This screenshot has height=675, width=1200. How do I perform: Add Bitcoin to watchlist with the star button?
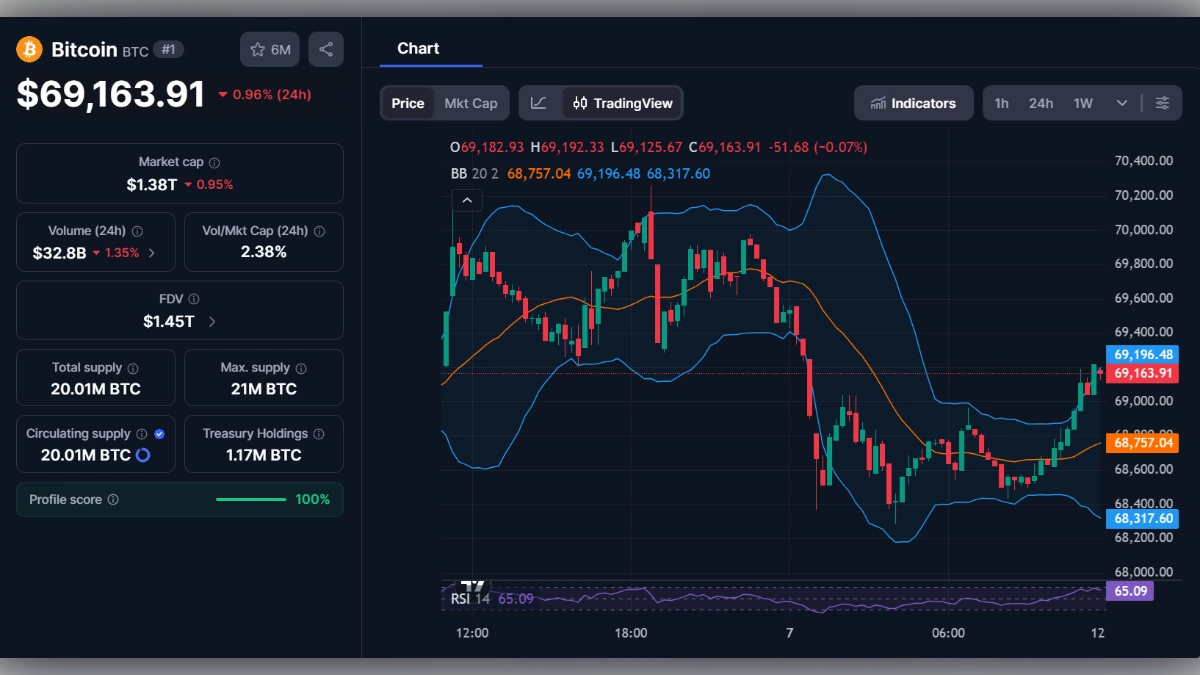[x=260, y=48]
